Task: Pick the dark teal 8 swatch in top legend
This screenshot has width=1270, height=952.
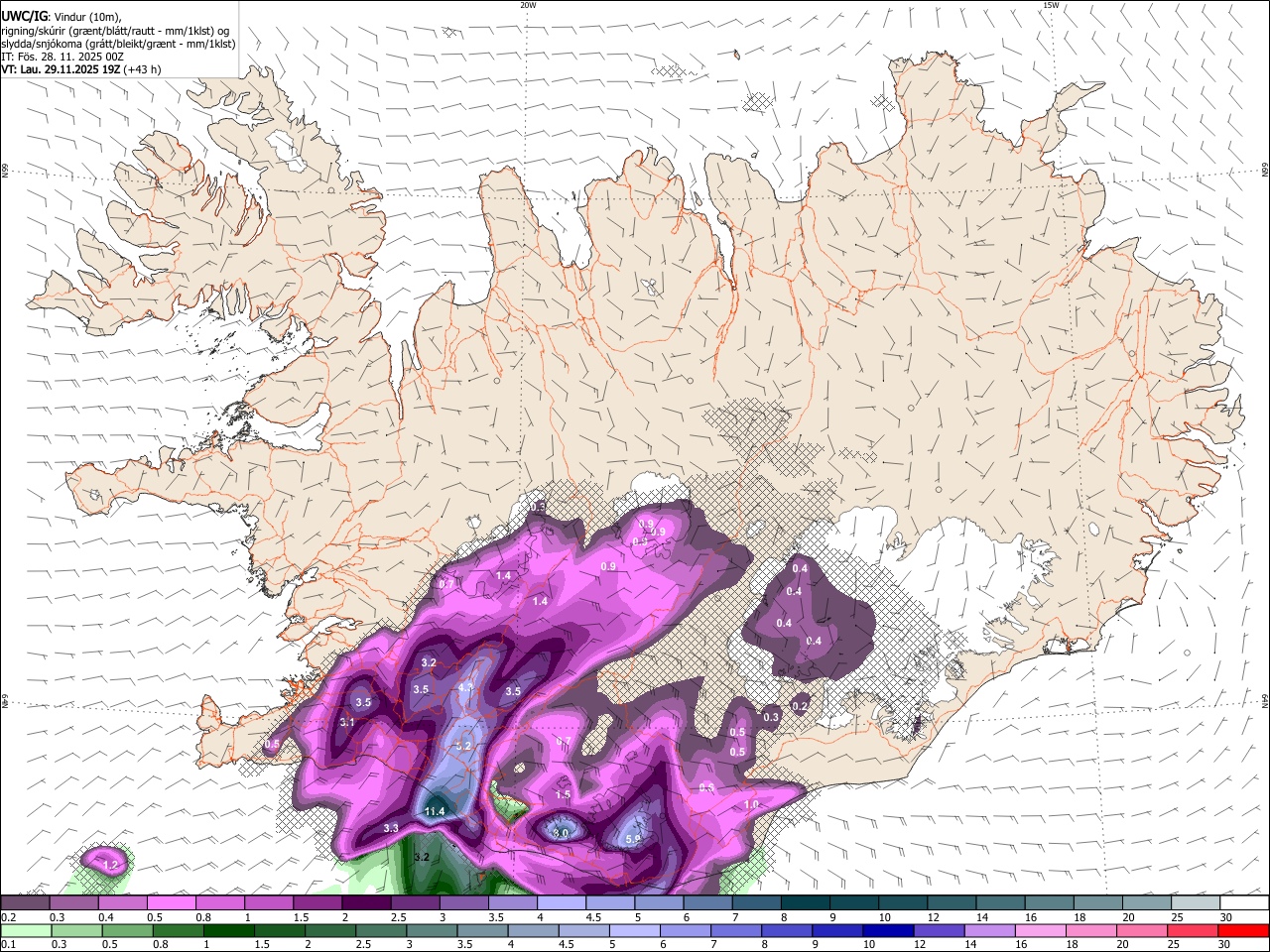Action: tap(806, 902)
